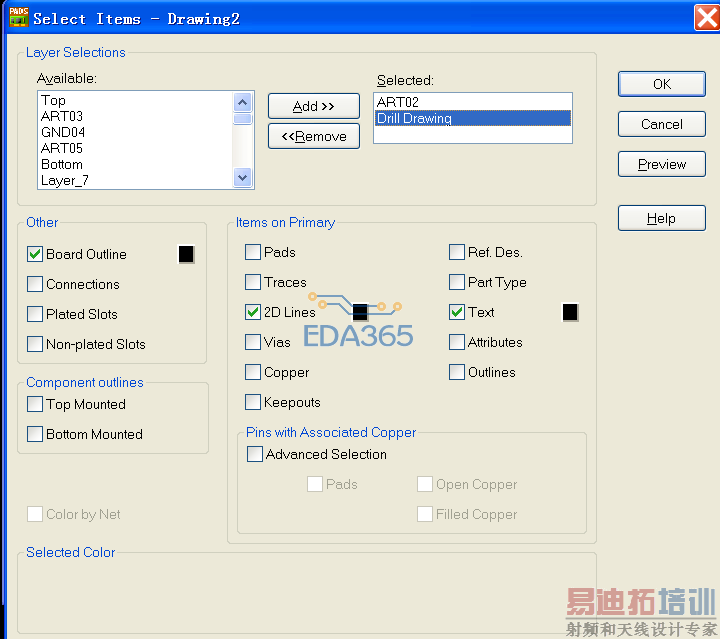Click the Add >> button
The height and width of the screenshot is (639, 720).
(x=314, y=106)
